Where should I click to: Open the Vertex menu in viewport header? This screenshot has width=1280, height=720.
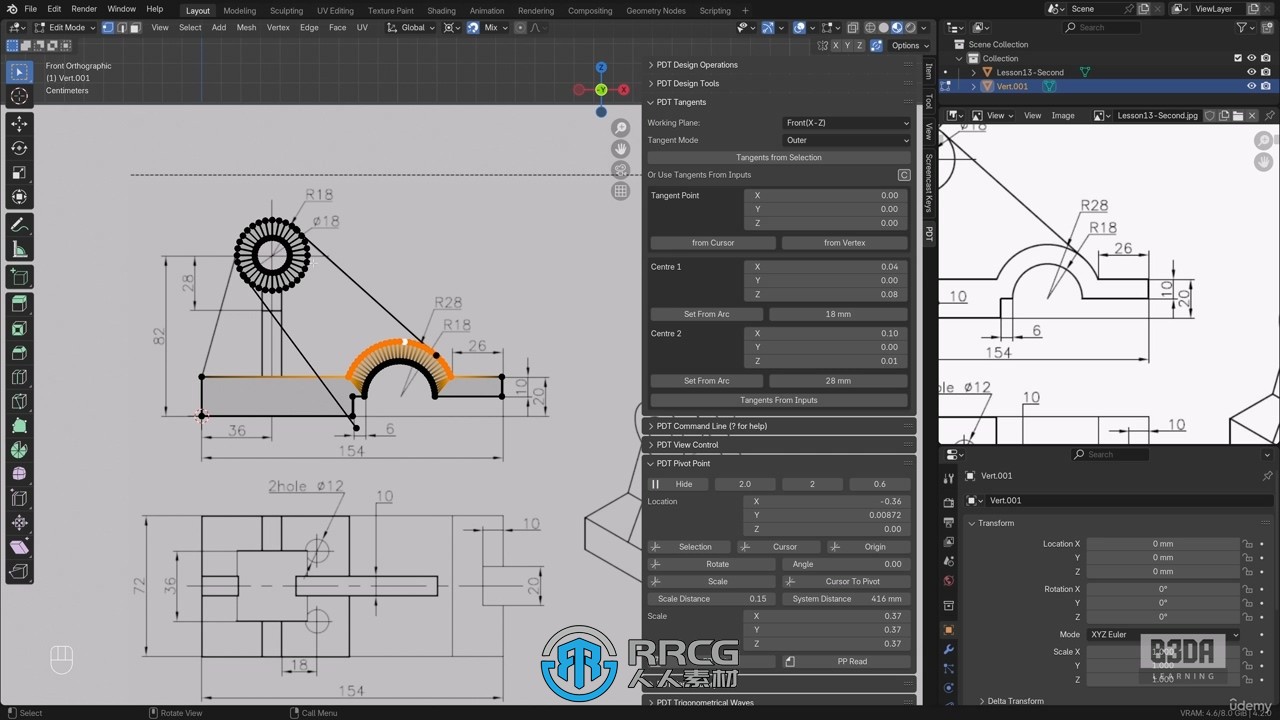(x=278, y=28)
